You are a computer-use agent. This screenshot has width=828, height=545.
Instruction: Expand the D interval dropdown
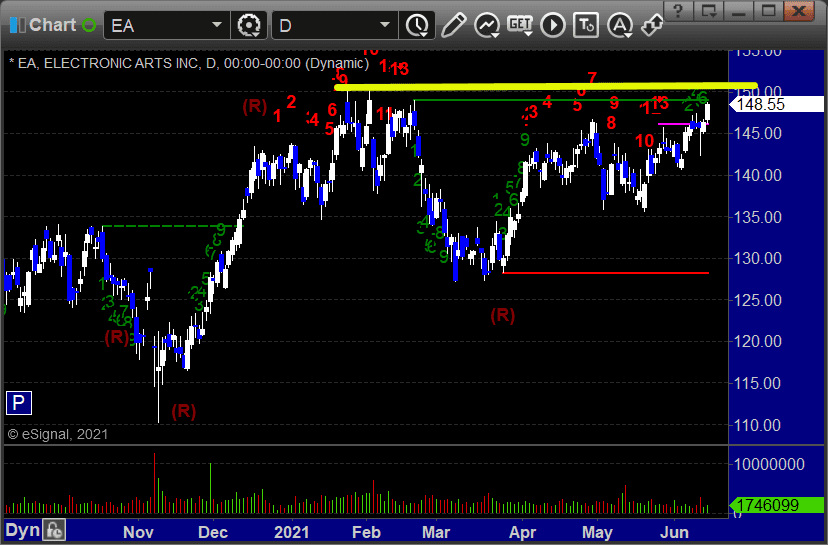[385, 25]
